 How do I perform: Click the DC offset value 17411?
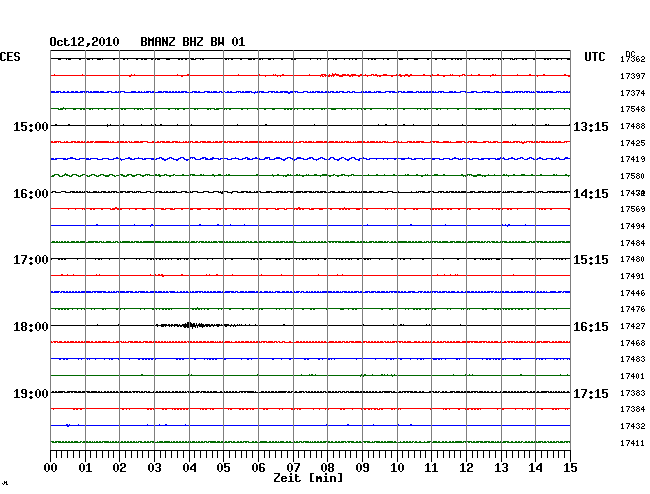[633, 443]
